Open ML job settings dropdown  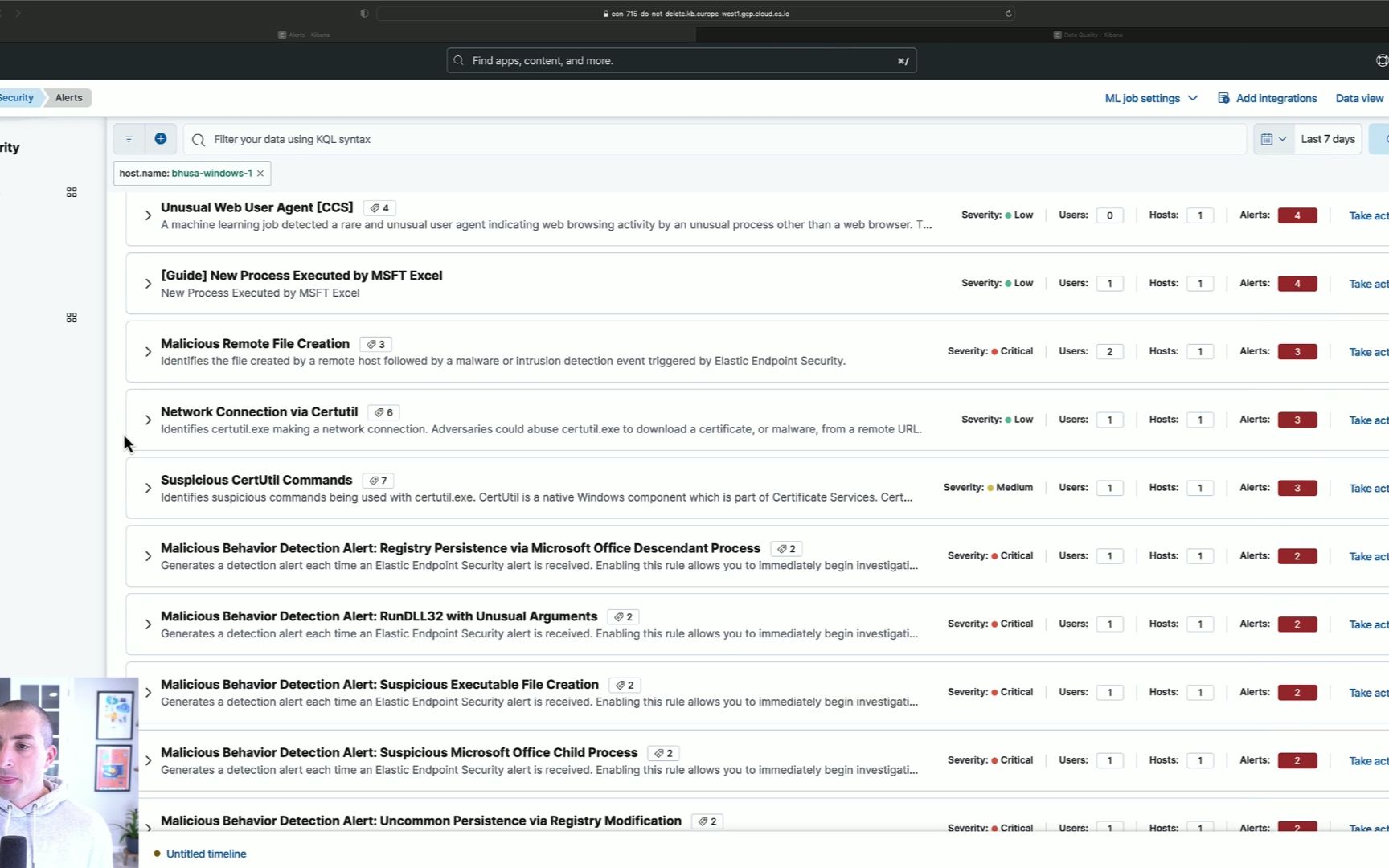[x=1151, y=98]
